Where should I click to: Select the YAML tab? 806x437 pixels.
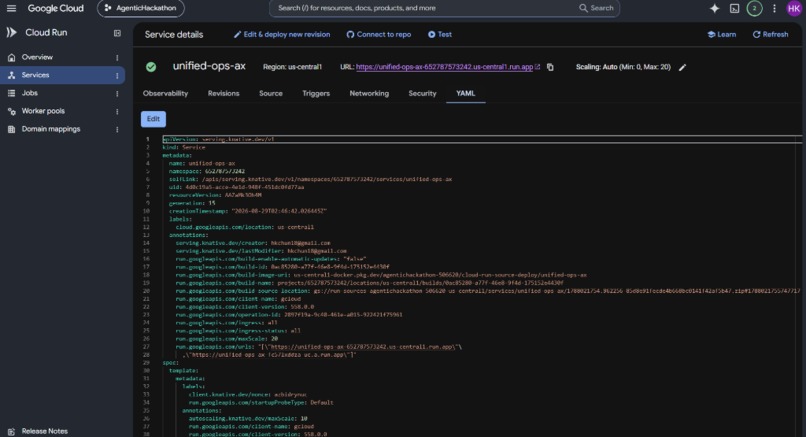coord(466,94)
